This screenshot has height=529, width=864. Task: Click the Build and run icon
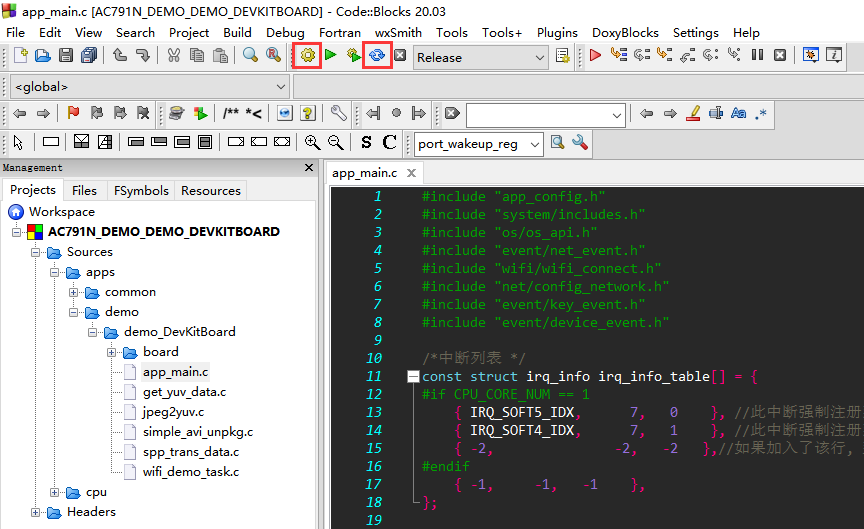(x=353, y=55)
